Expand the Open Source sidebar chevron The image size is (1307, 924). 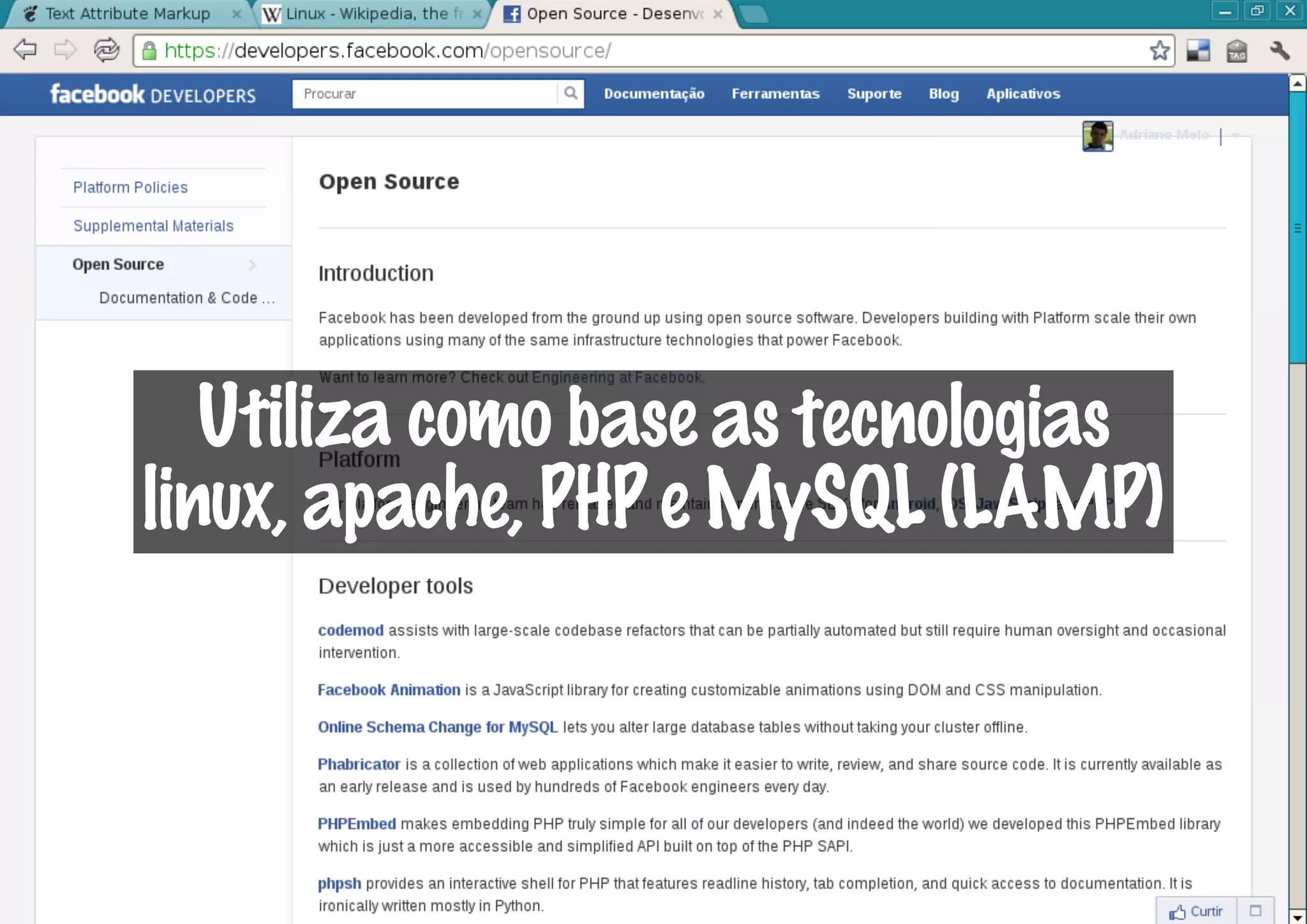coord(253,265)
